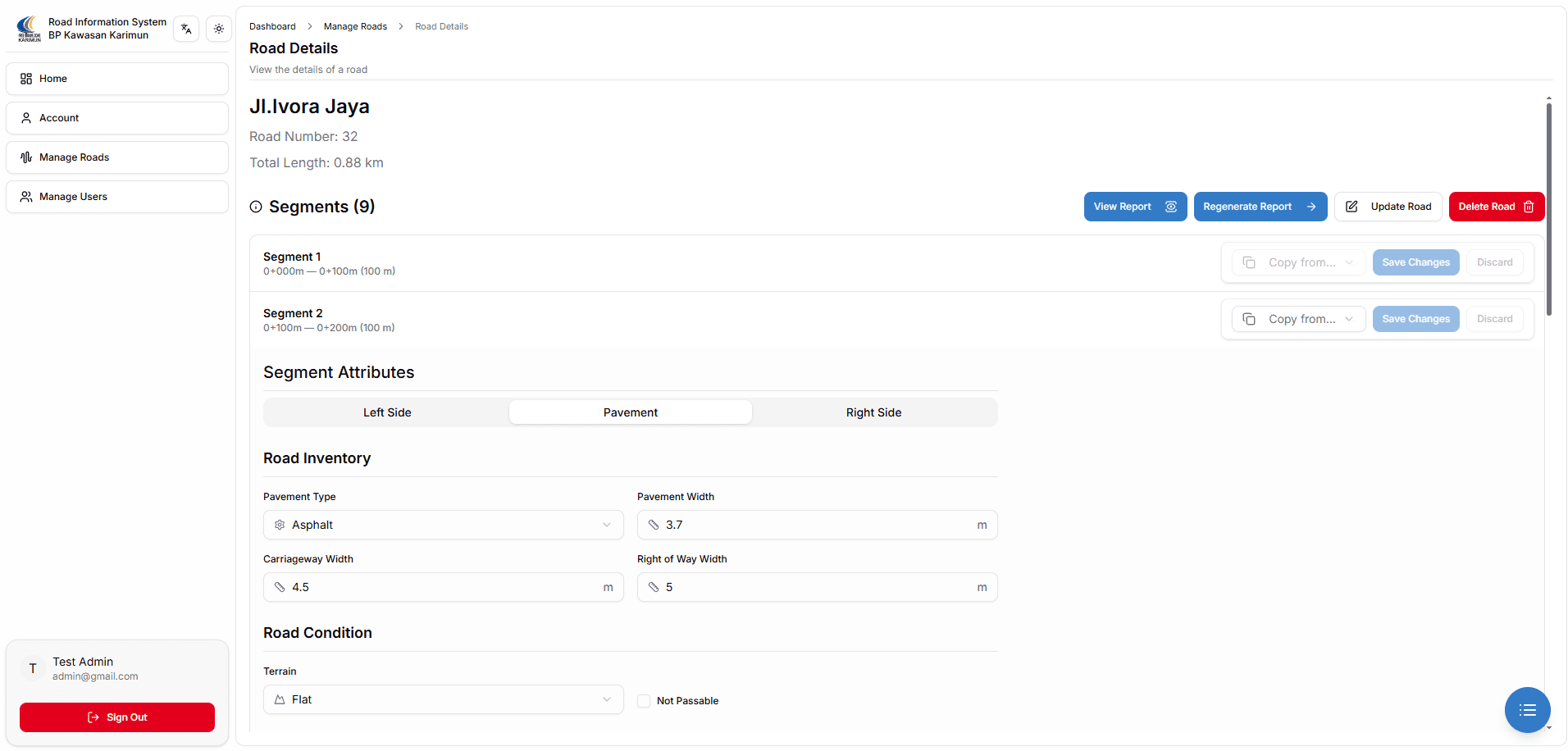Viewport: 1568px width, 751px height.
Task: Click the BP Kawasan Karimun logo
Action: [x=29, y=29]
